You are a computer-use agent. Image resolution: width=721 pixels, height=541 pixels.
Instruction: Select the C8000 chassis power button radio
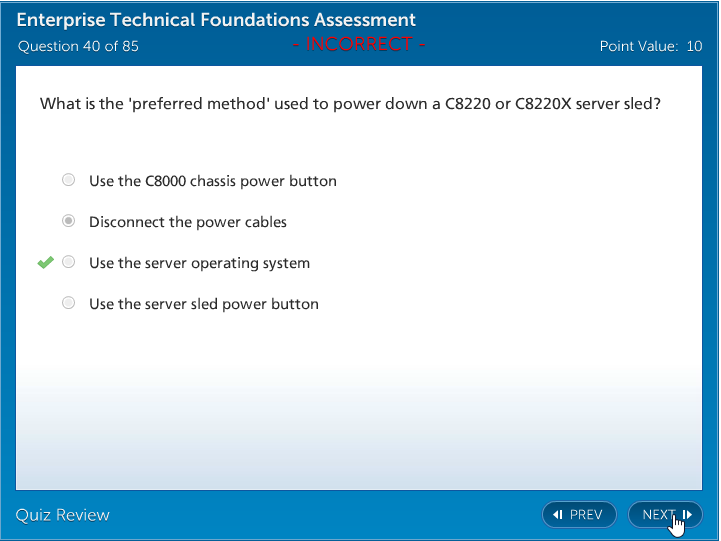[x=68, y=181]
